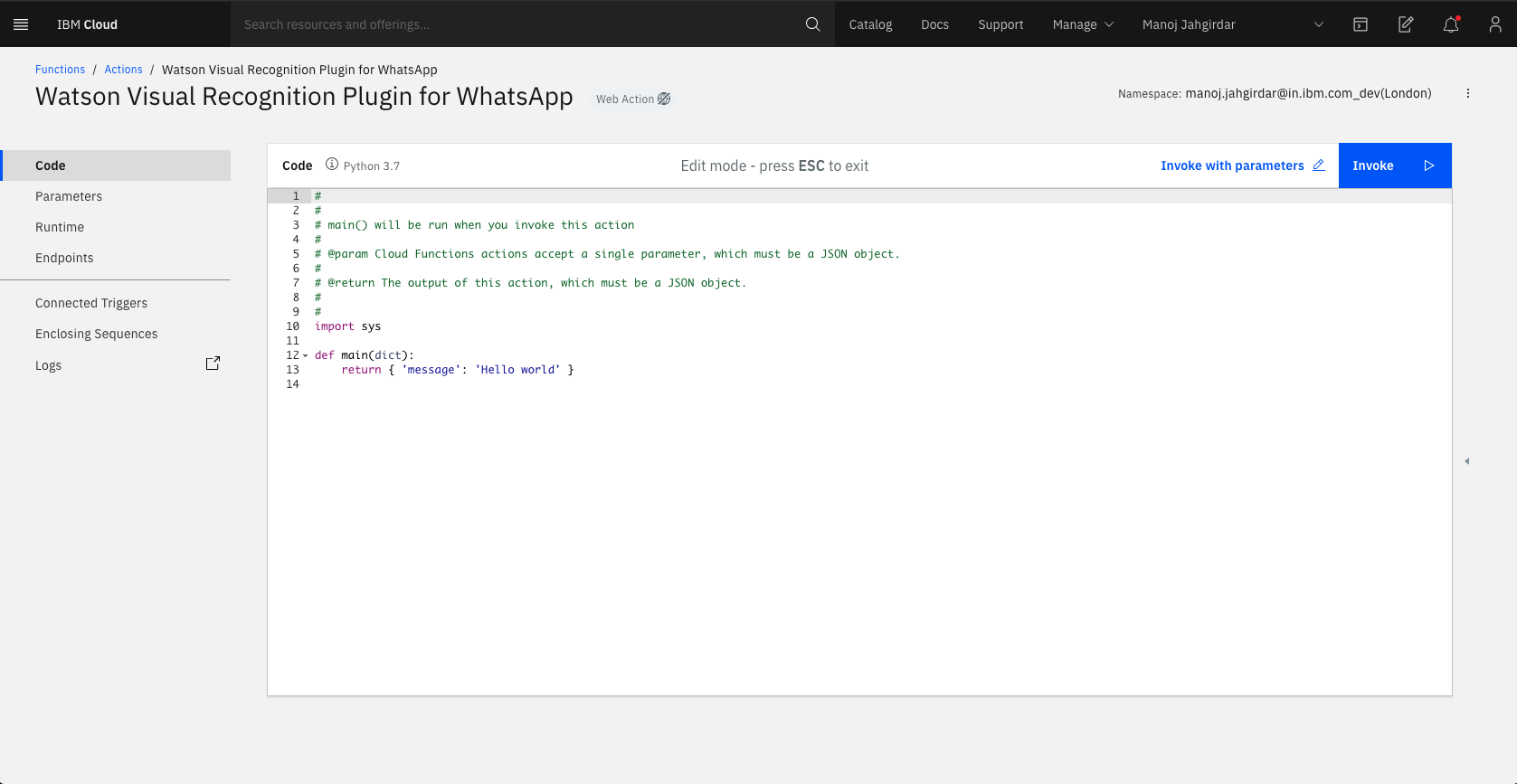Click the namespace value manoj.jahgirdar@in.ibm.com_dev(London)
Screen dimensions: 1517x784
[x=1308, y=93]
